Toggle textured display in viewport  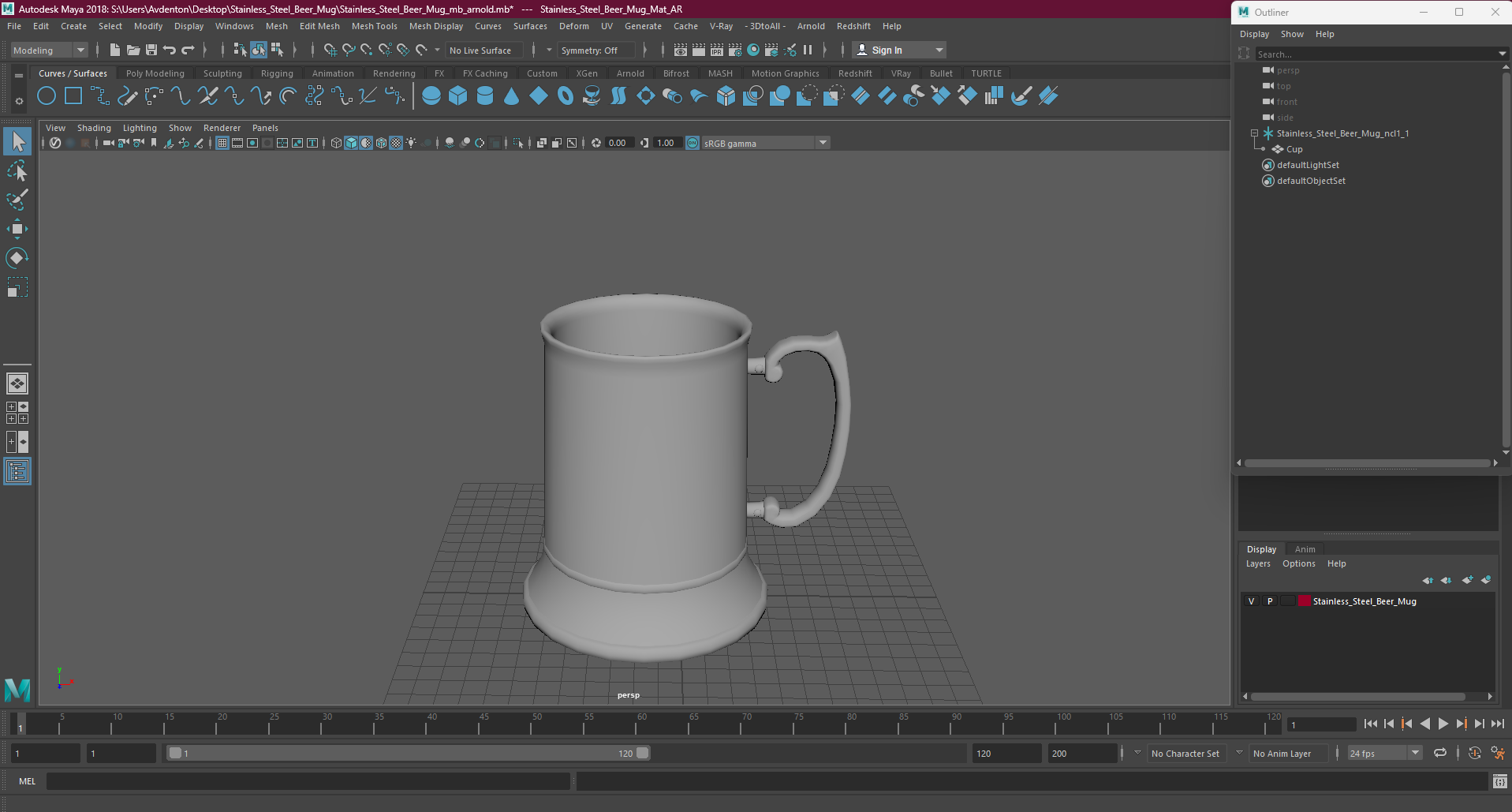396,143
